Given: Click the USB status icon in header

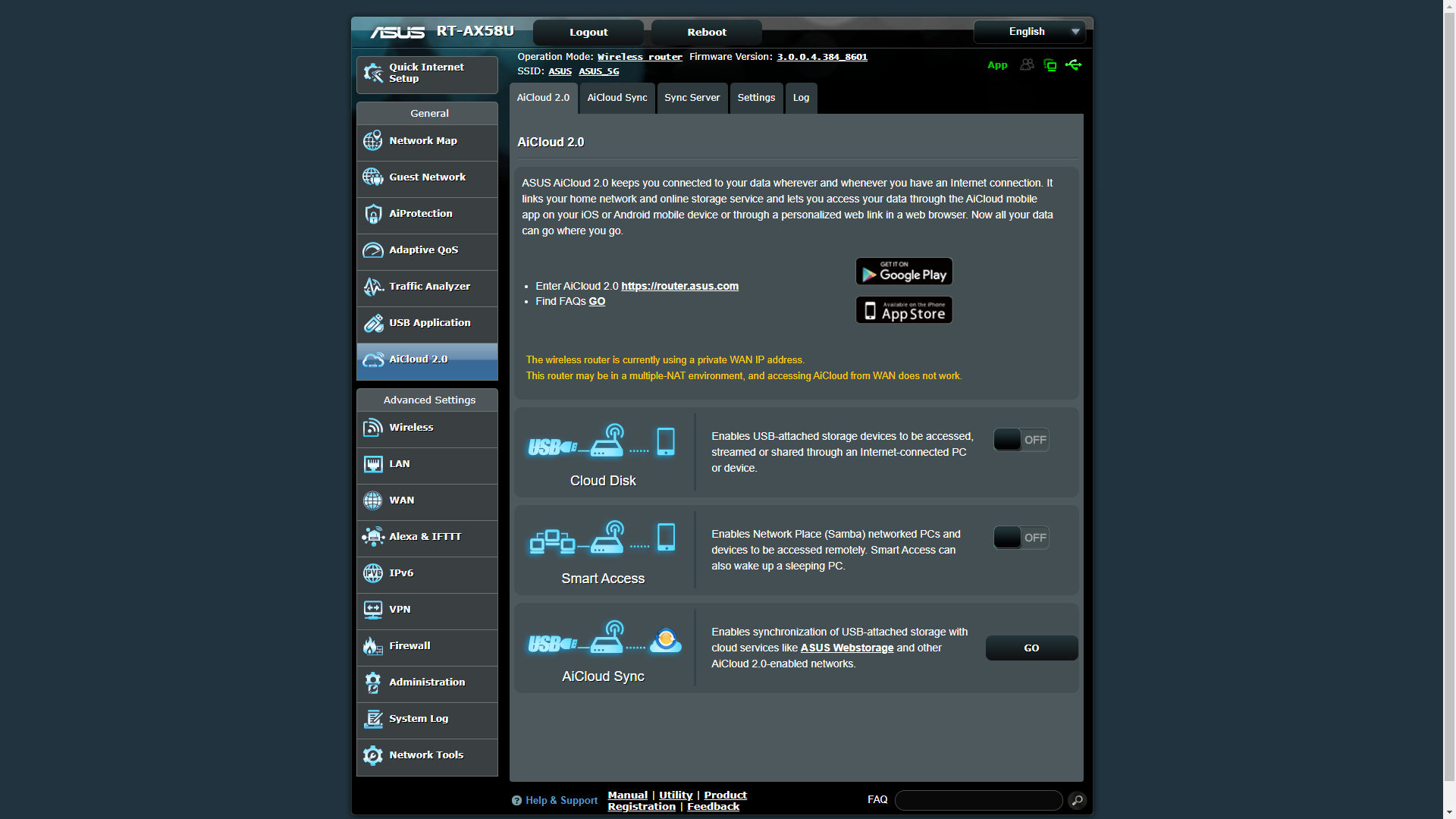Looking at the screenshot, I should point(1073,65).
